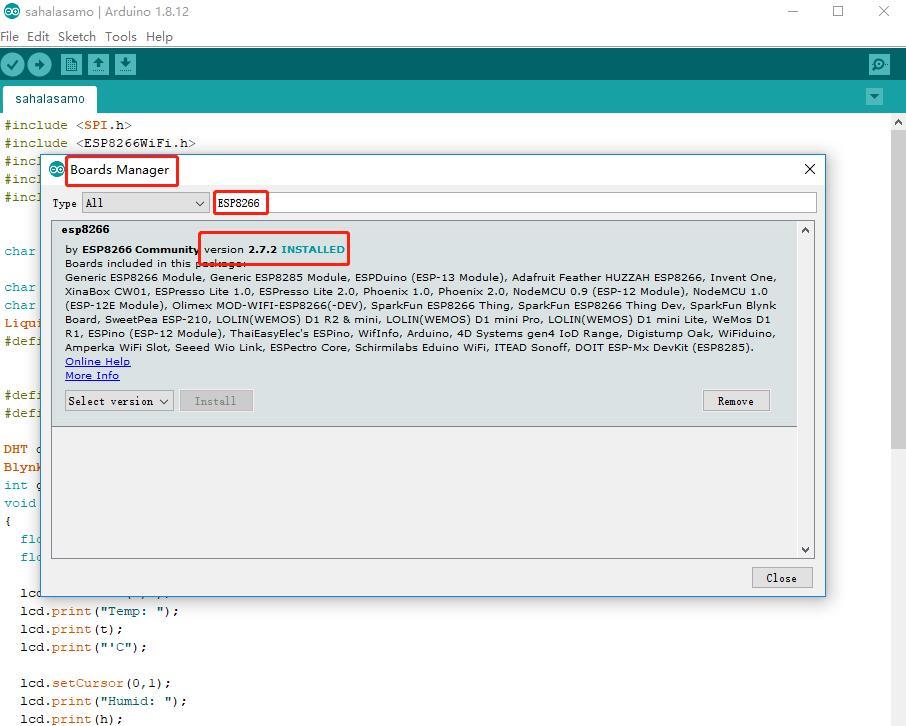Select the sahalasamo sketch tab
This screenshot has width=906, height=726.
pyautogui.click(x=50, y=99)
